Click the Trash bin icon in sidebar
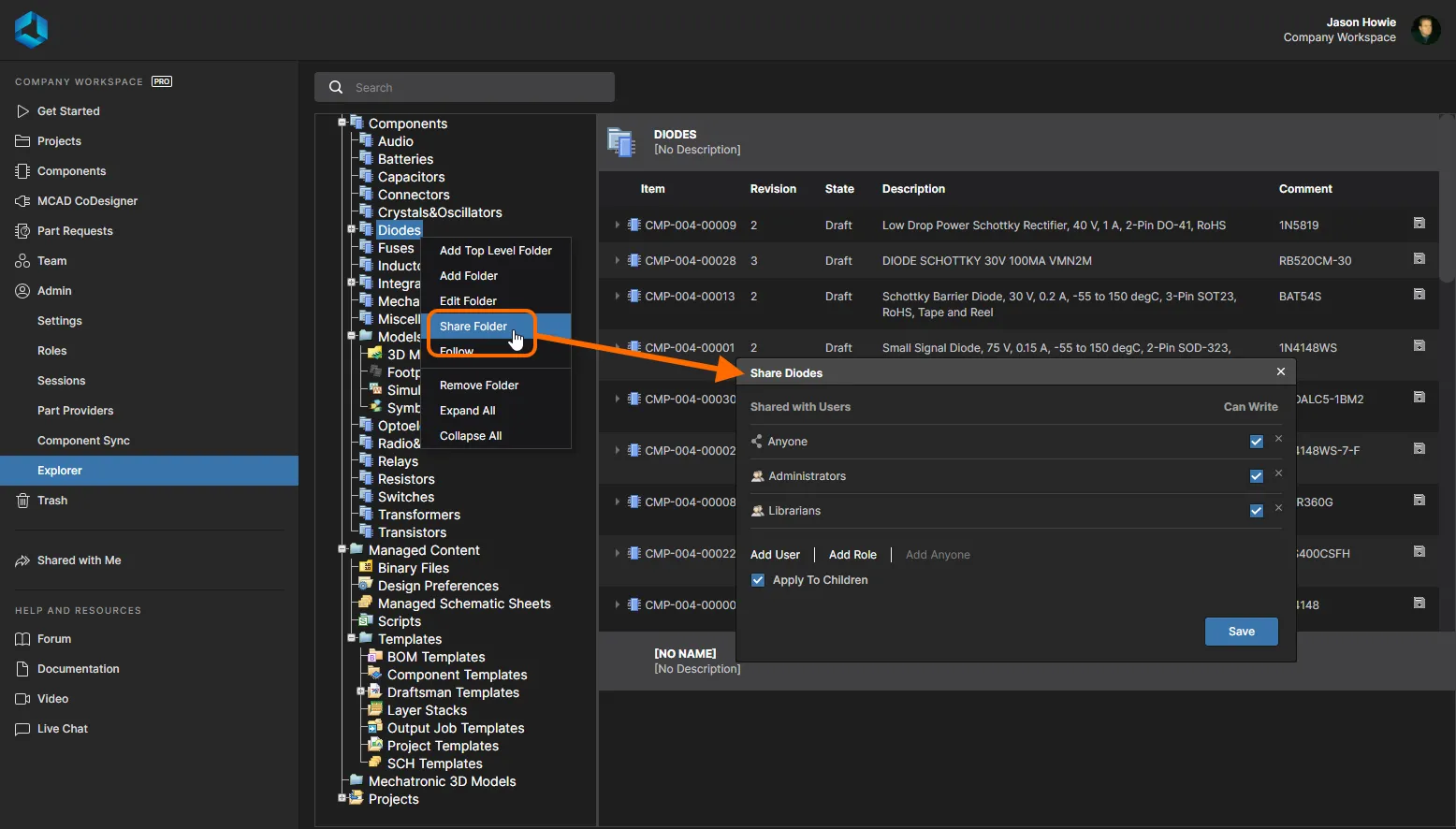This screenshot has height=829, width=1456. pos(22,501)
